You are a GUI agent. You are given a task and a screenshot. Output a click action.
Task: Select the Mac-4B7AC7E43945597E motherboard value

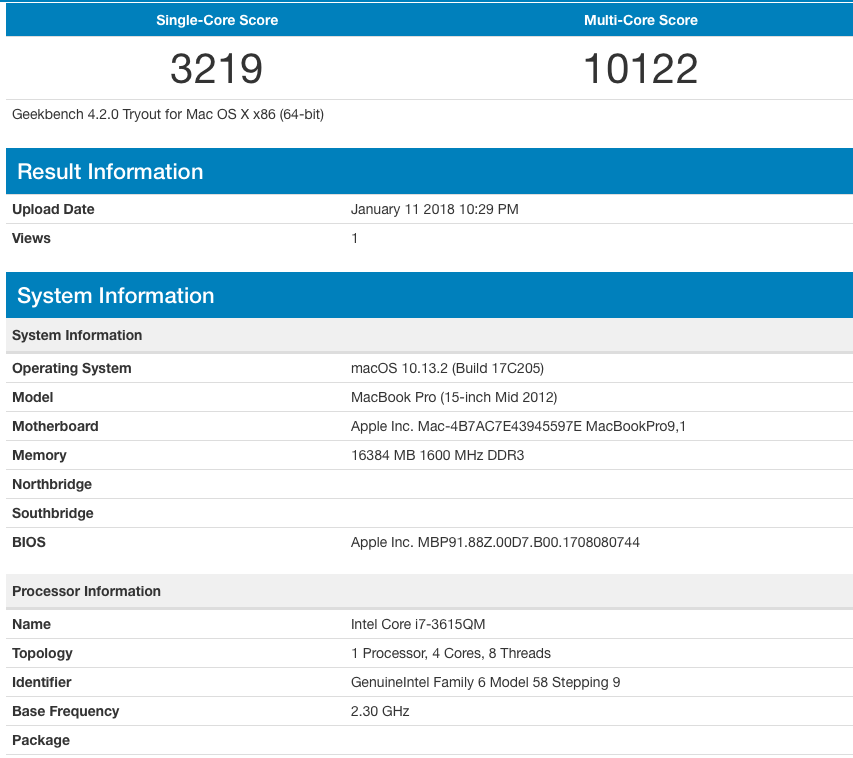click(518, 426)
